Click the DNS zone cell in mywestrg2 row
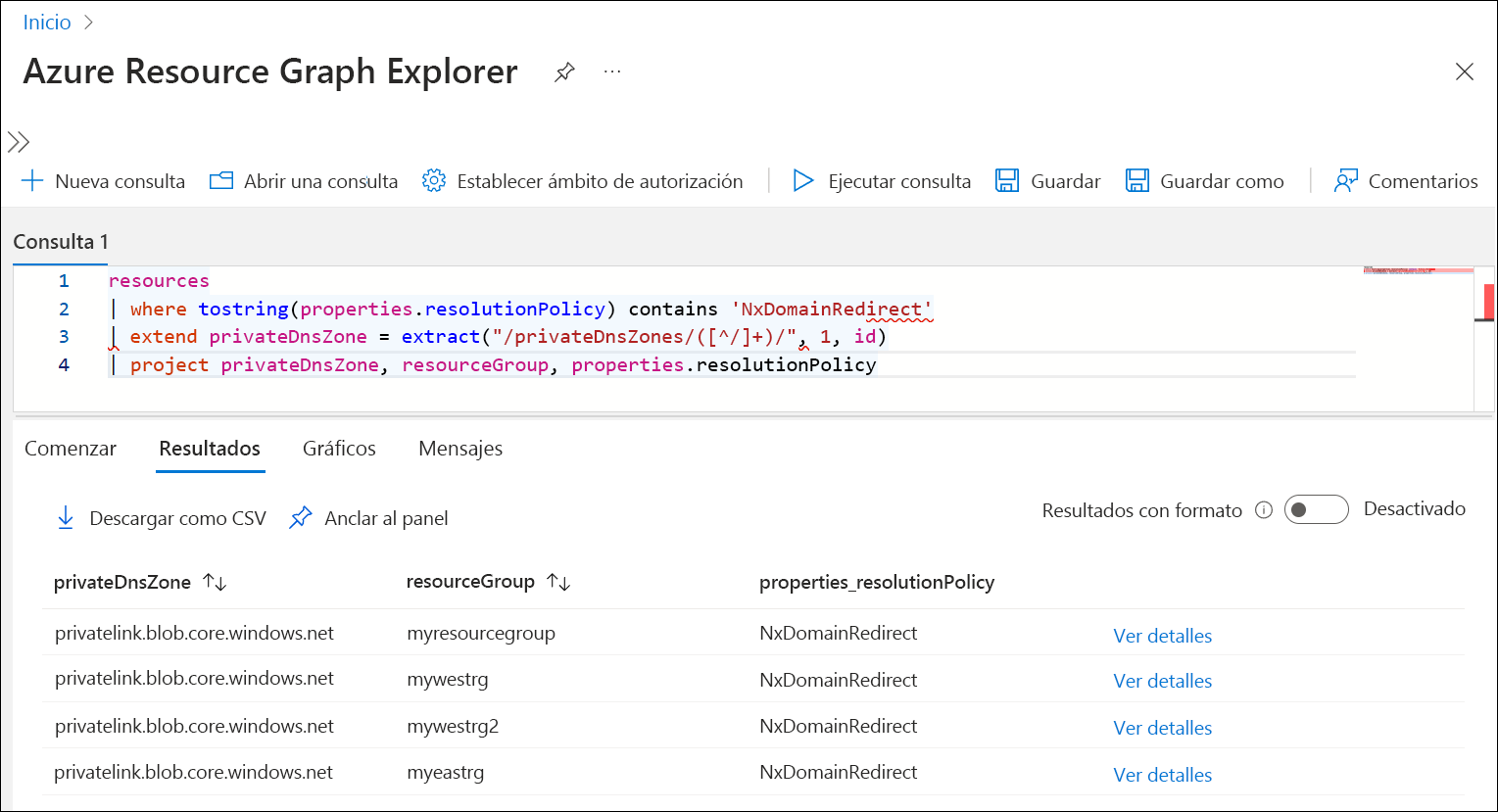Screen dimensions: 1498x812 [194, 726]
